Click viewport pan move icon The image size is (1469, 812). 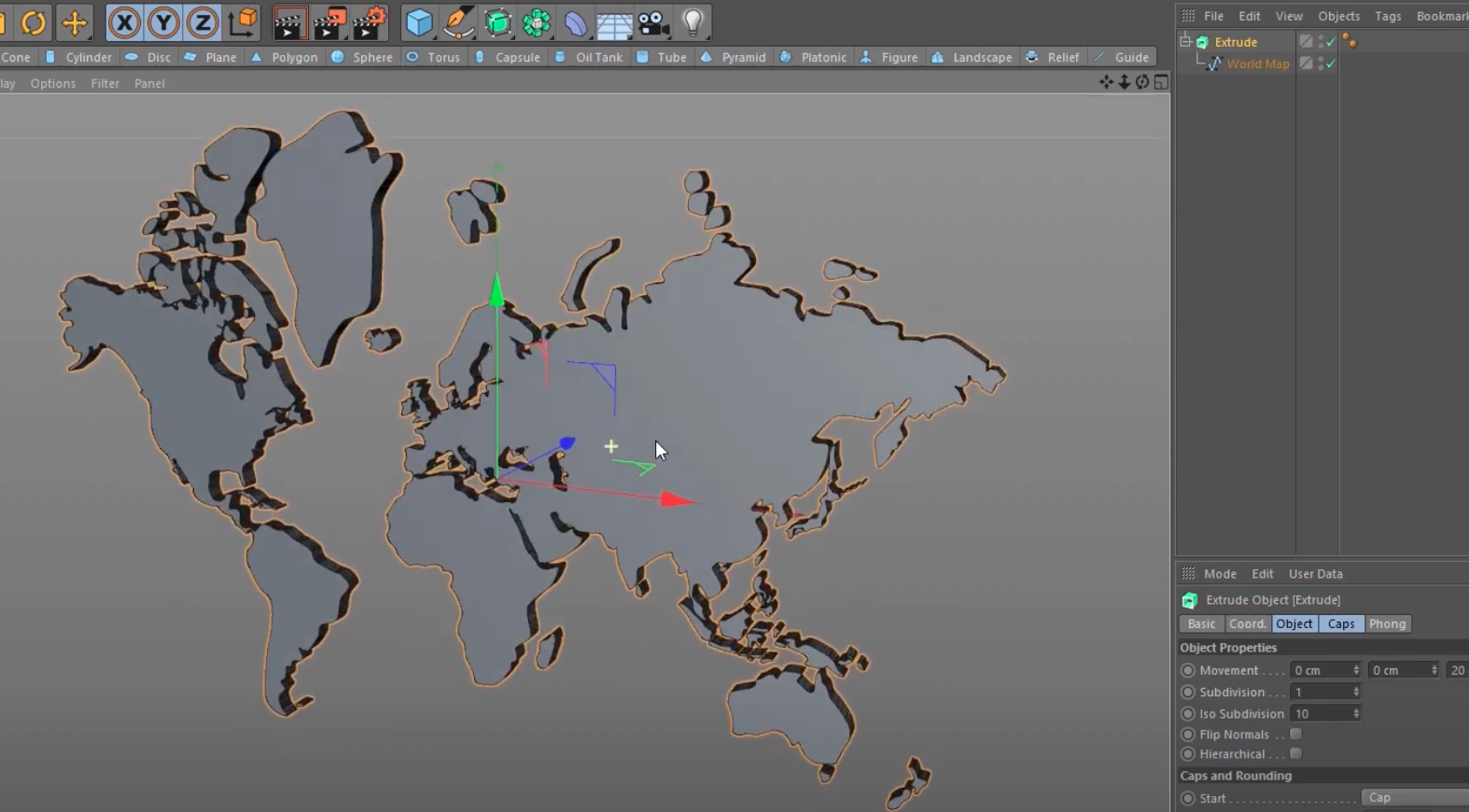(1107, 82)
